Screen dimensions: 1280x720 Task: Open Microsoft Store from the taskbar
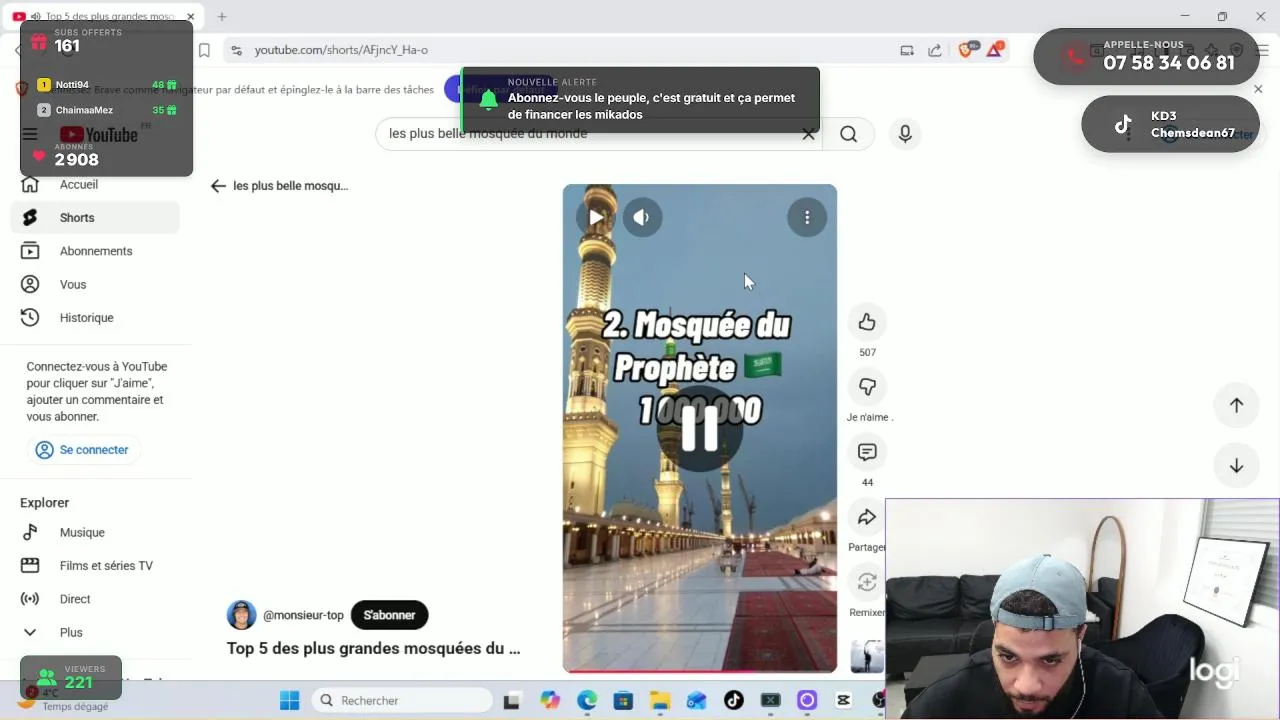[623, 701]
